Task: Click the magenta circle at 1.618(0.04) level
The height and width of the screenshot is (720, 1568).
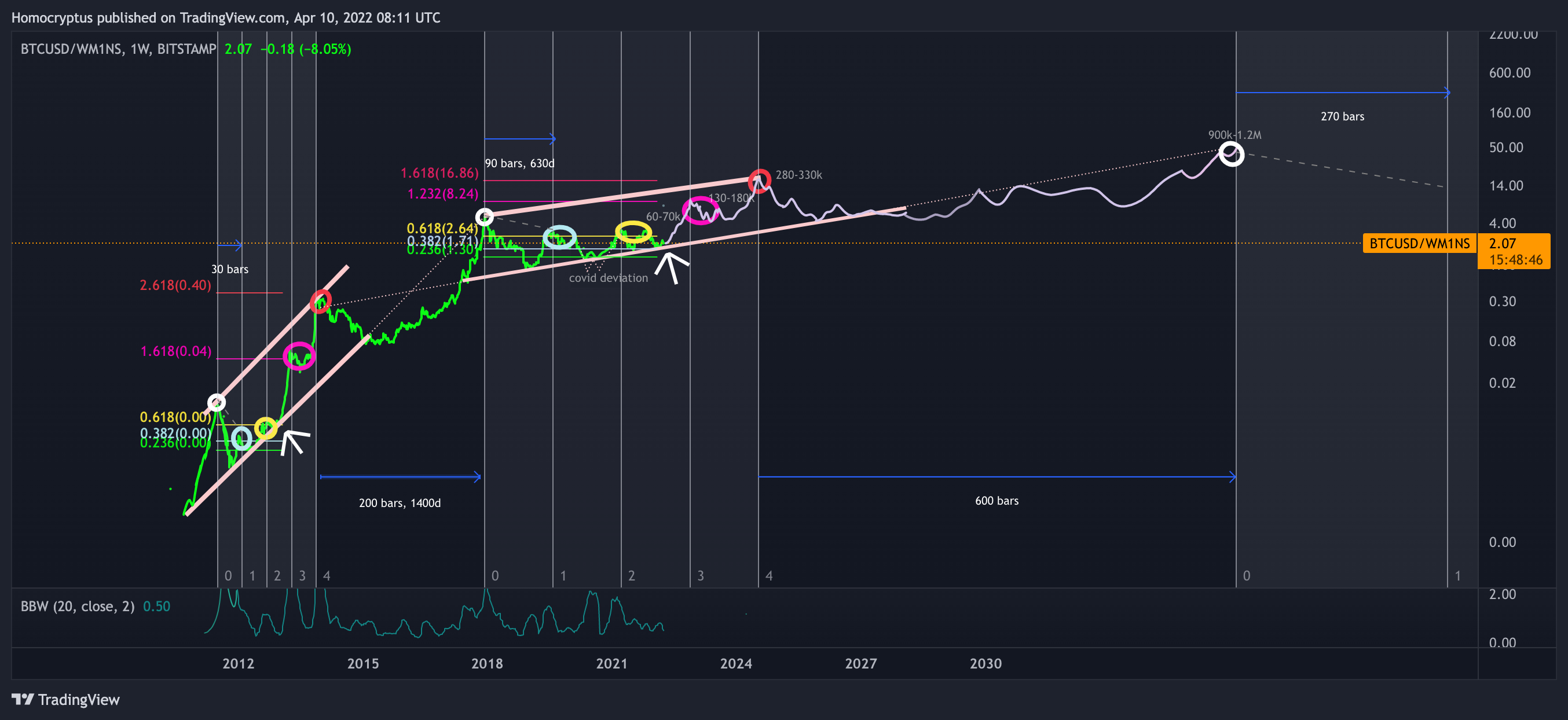Action: 299,356
